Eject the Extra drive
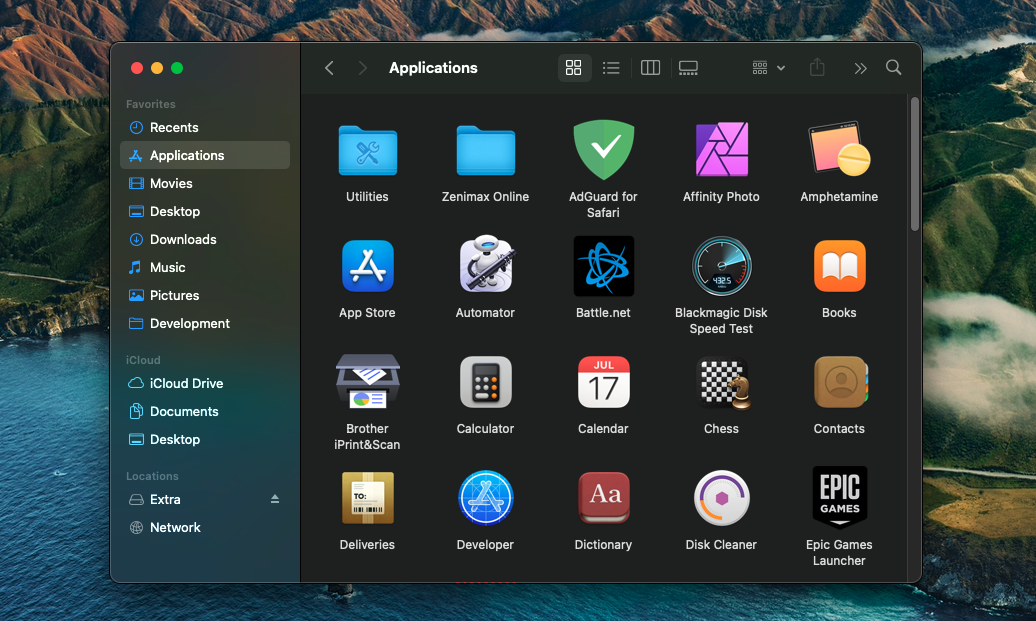The width and height of the screenshot is (1036, 621). point(275,499)
